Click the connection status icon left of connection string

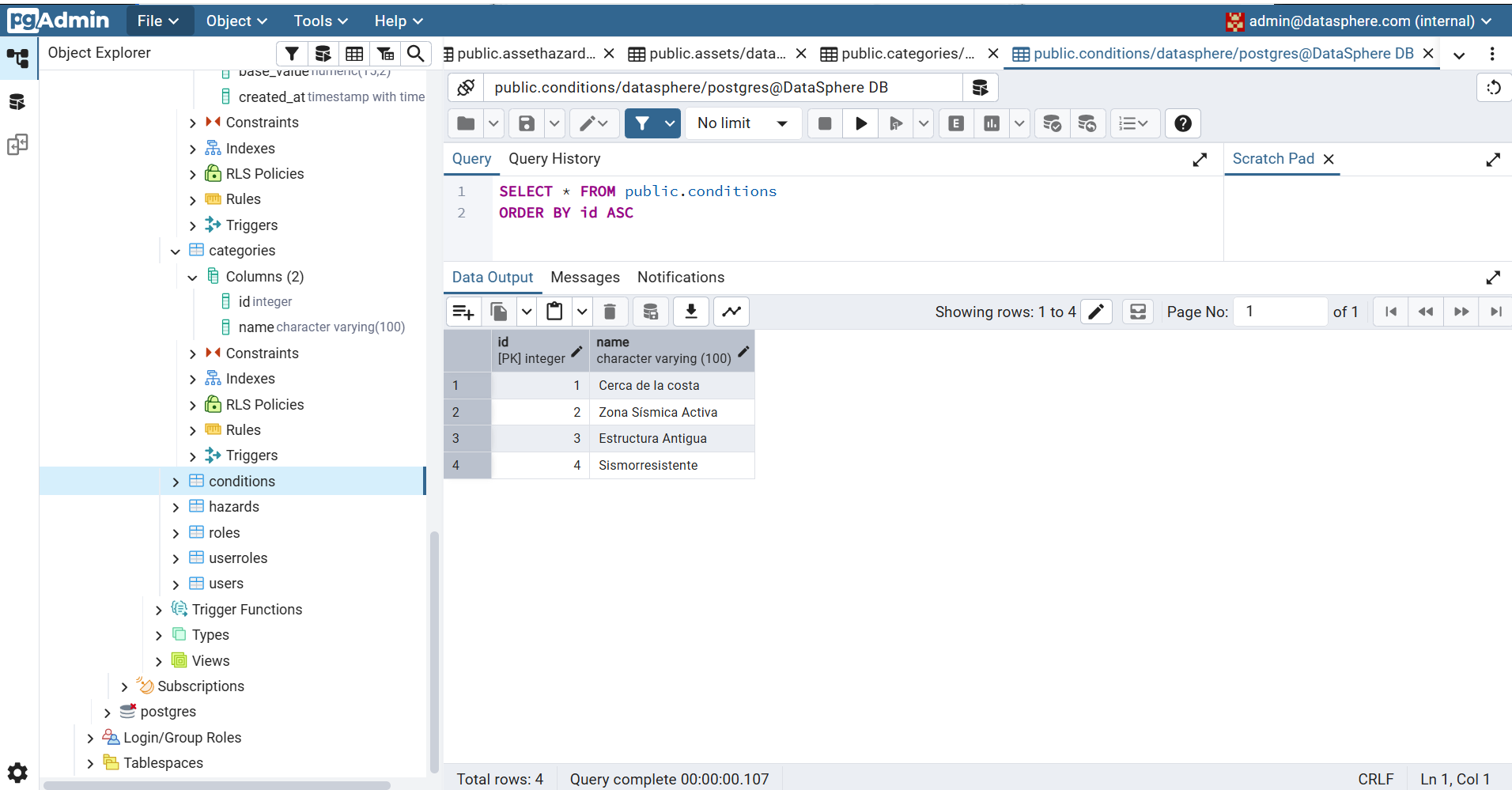[x=466, y=88]
